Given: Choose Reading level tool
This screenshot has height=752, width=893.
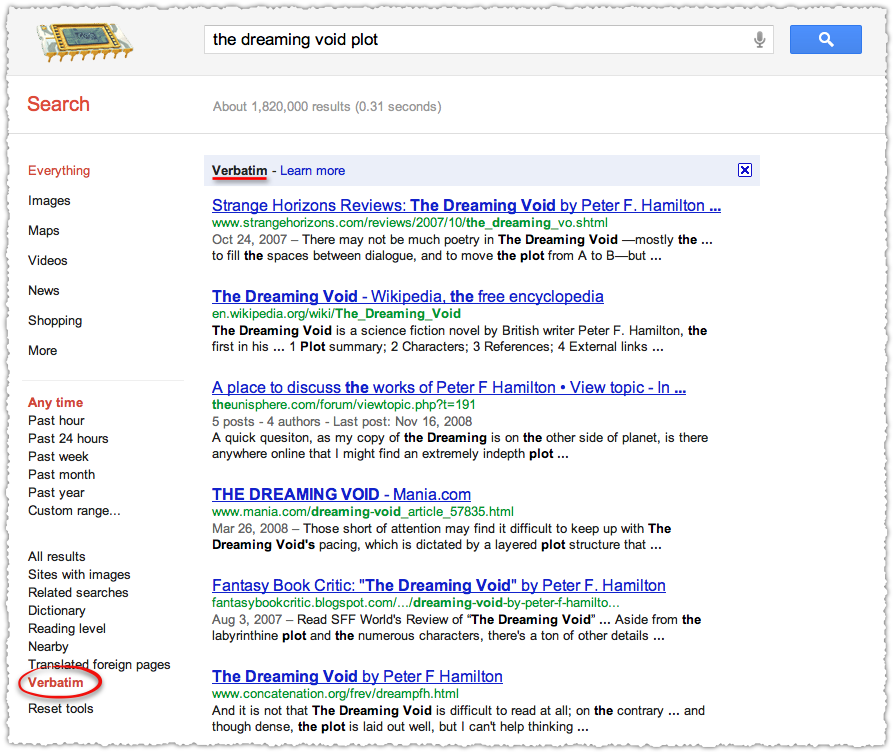Looking at the screenshot, I should (67, 628).
